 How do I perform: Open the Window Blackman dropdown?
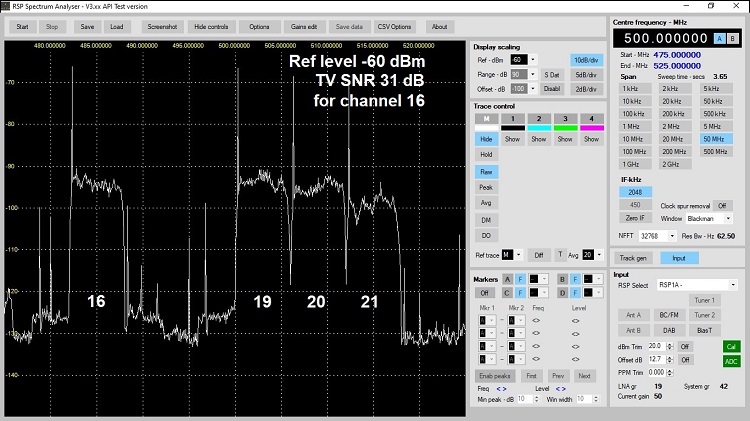point(726,218)
